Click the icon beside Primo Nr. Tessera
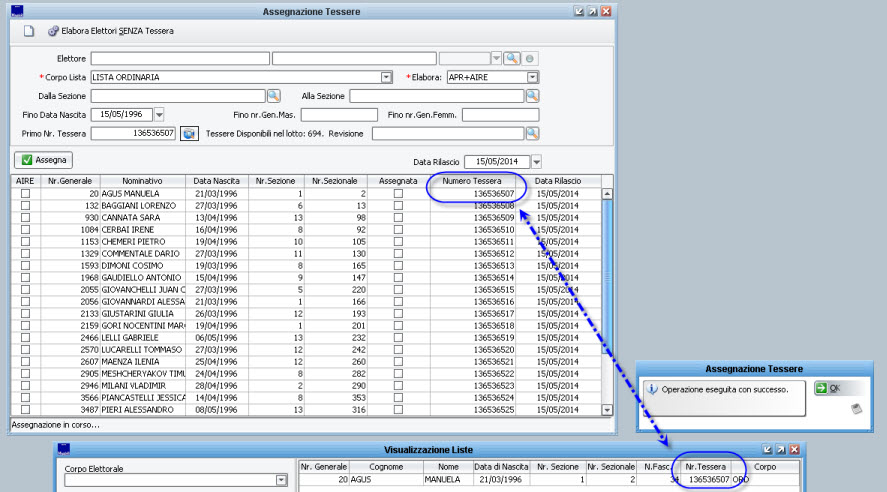The width and height of the screenshot is (887, 492). point(189,133)
